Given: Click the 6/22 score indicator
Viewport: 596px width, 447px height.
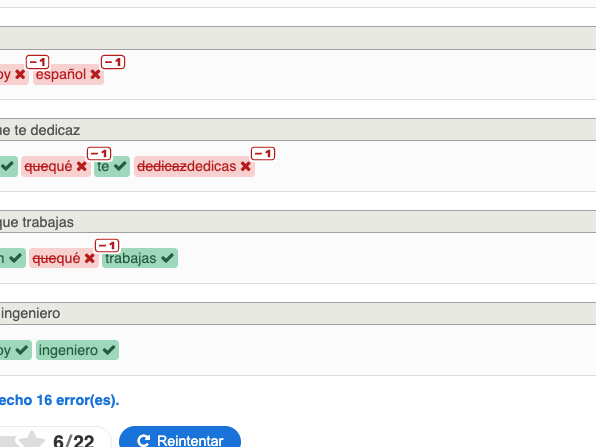Looking at the screenshot, I should coord(74,441).
